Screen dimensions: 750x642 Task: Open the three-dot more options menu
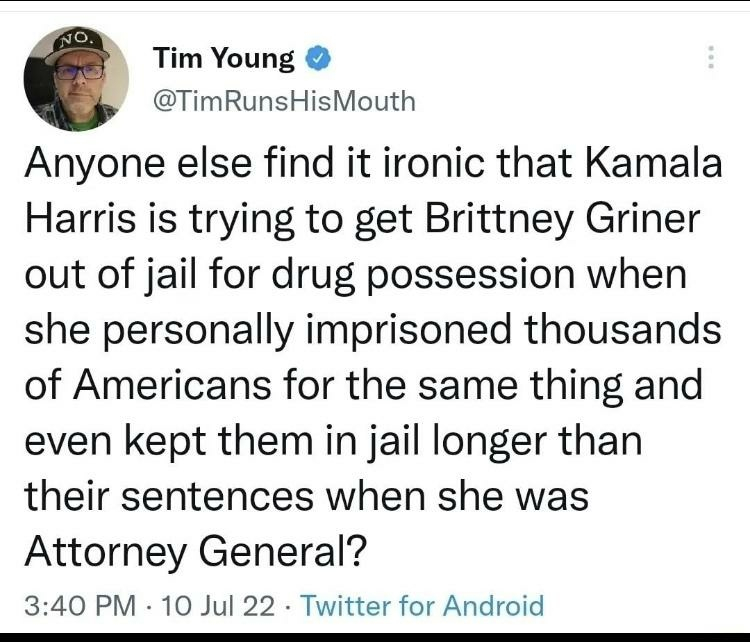tap(711, 59)
